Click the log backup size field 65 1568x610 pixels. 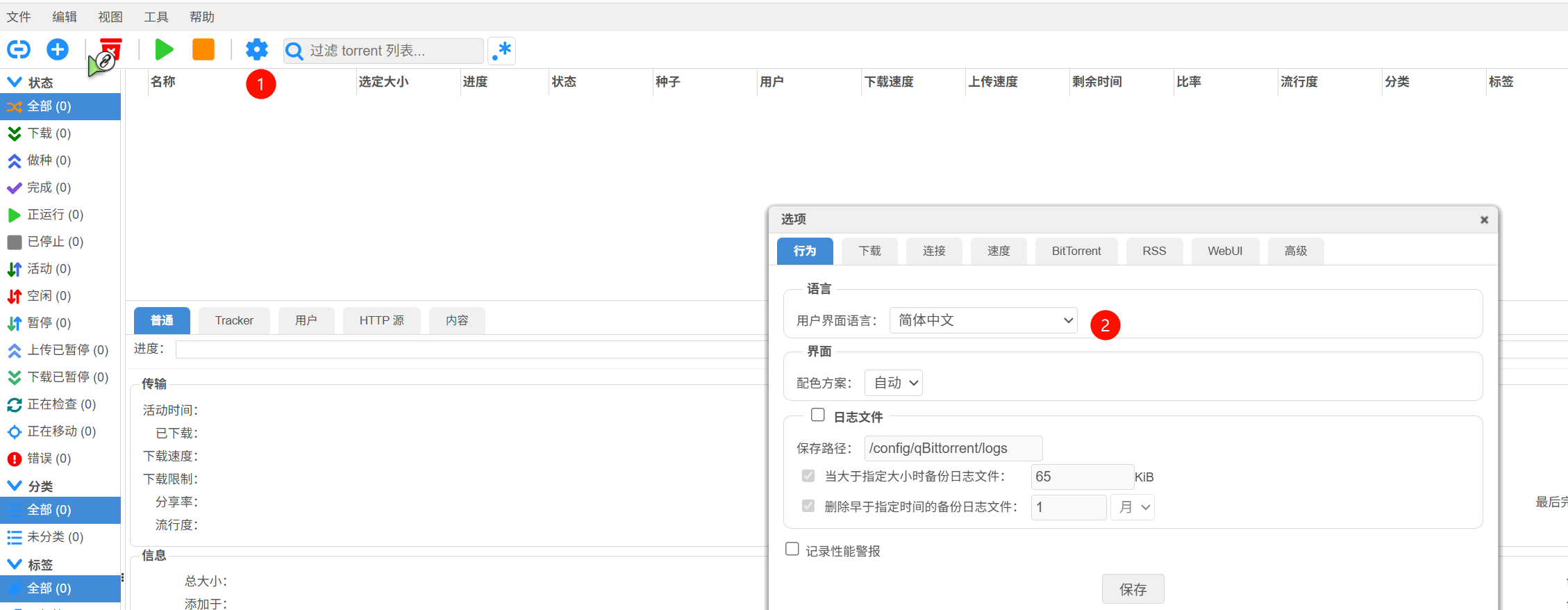pos(1083,477)
